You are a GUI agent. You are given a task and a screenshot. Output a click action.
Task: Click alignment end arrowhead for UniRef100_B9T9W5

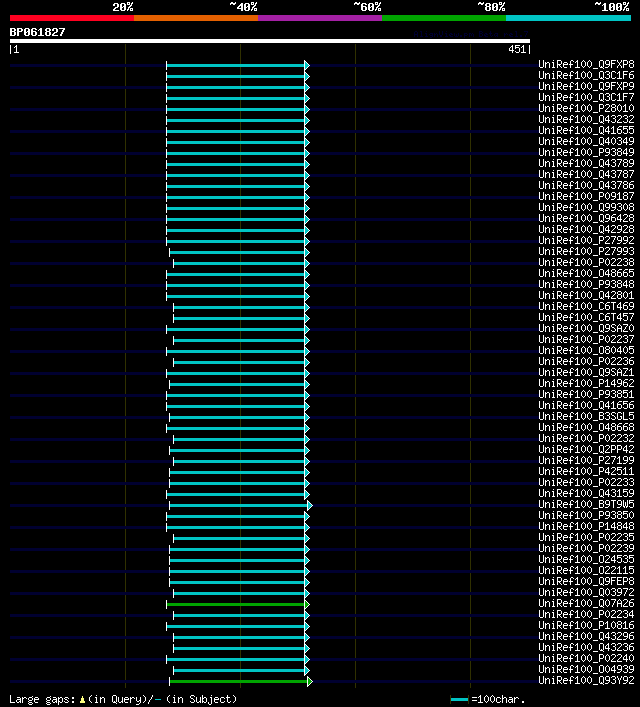click(x=310, y=505)
